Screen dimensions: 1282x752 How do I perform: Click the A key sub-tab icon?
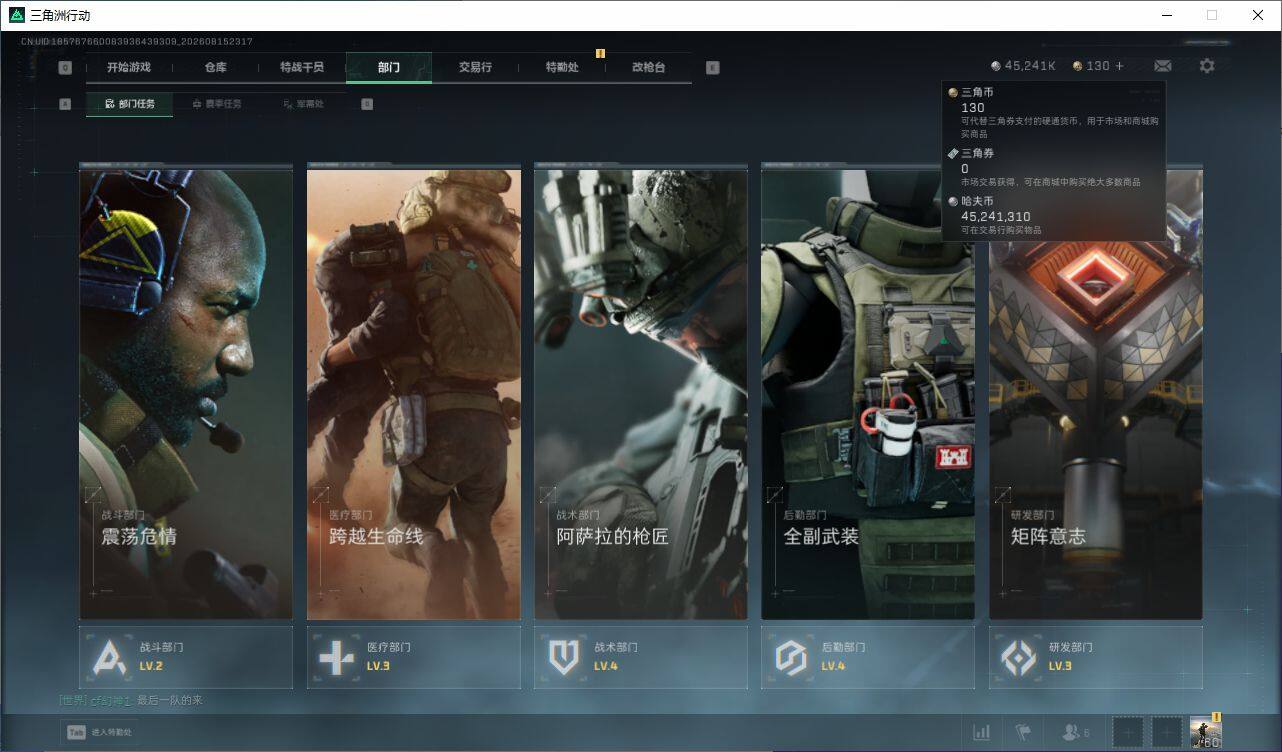[65, 104]
